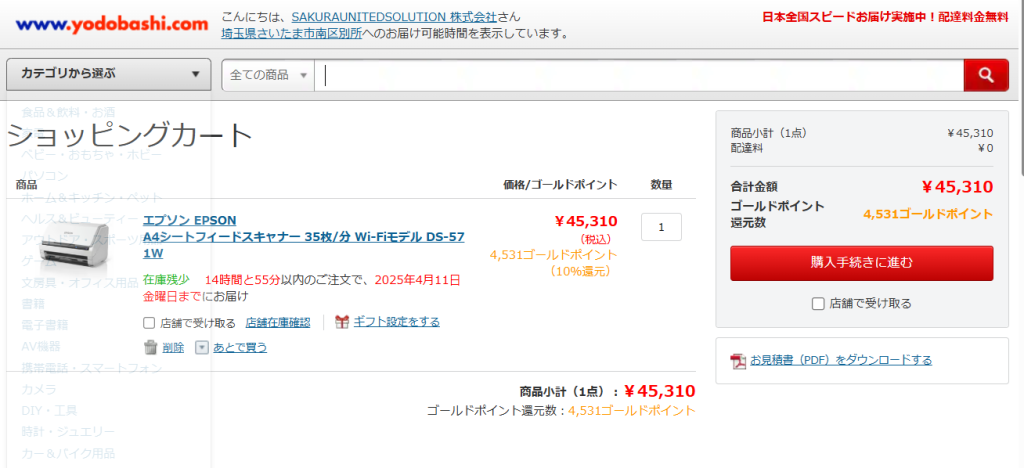Viewport: 1024px width, 468px height.
Task: Open the 全ての商品 search filter dropdown
Action: click(268, 75)
